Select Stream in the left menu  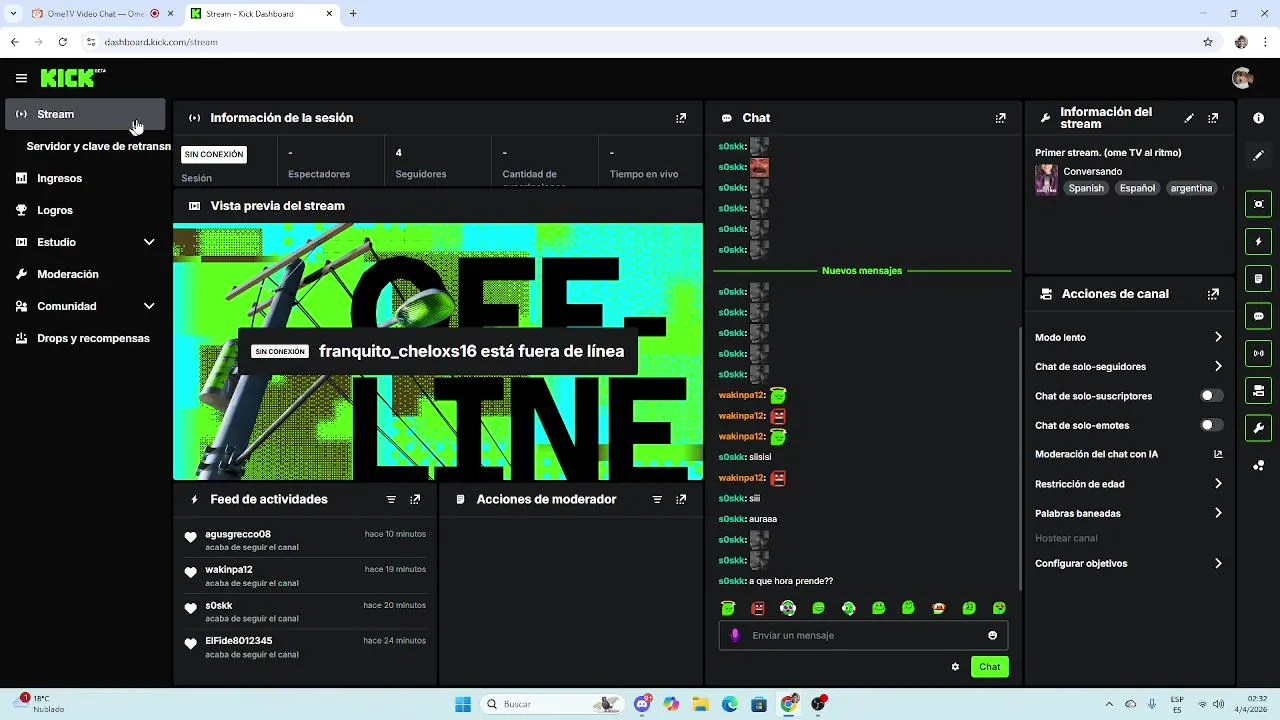[85, 114]
